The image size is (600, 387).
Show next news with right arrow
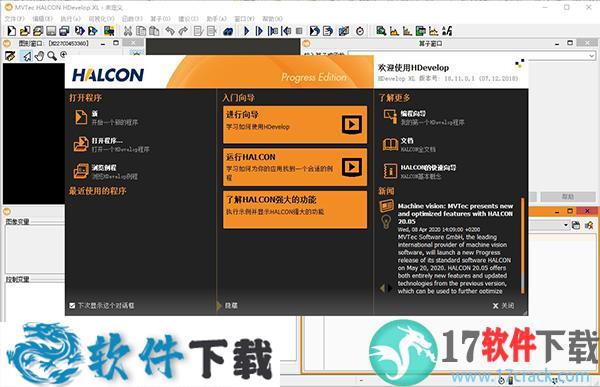[390, 288]
